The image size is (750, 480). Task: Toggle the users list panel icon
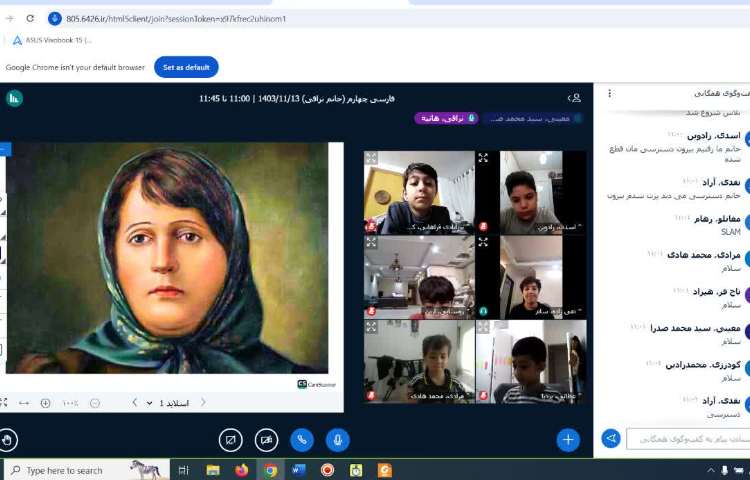coord(574,98)
